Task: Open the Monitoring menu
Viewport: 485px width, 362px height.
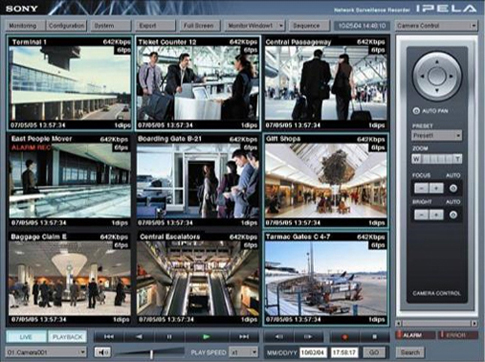Action: point(25,25)
